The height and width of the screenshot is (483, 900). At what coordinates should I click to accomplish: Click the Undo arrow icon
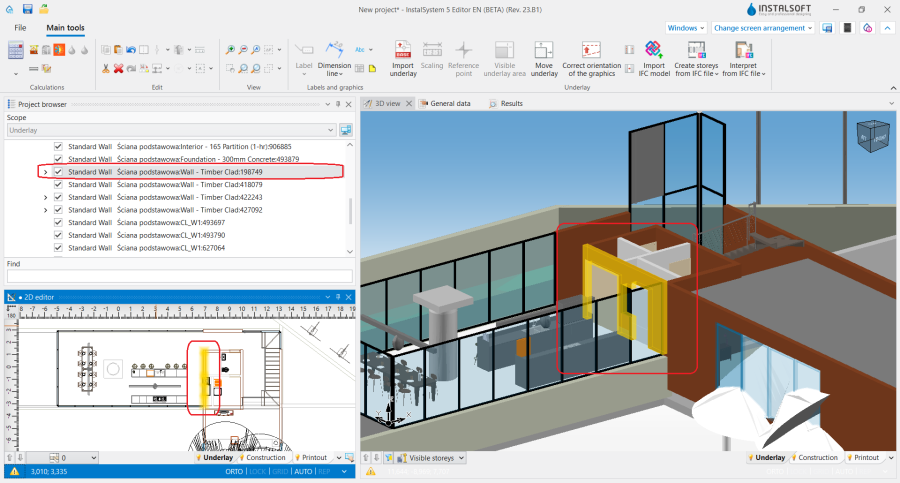(x=131, y=50)
